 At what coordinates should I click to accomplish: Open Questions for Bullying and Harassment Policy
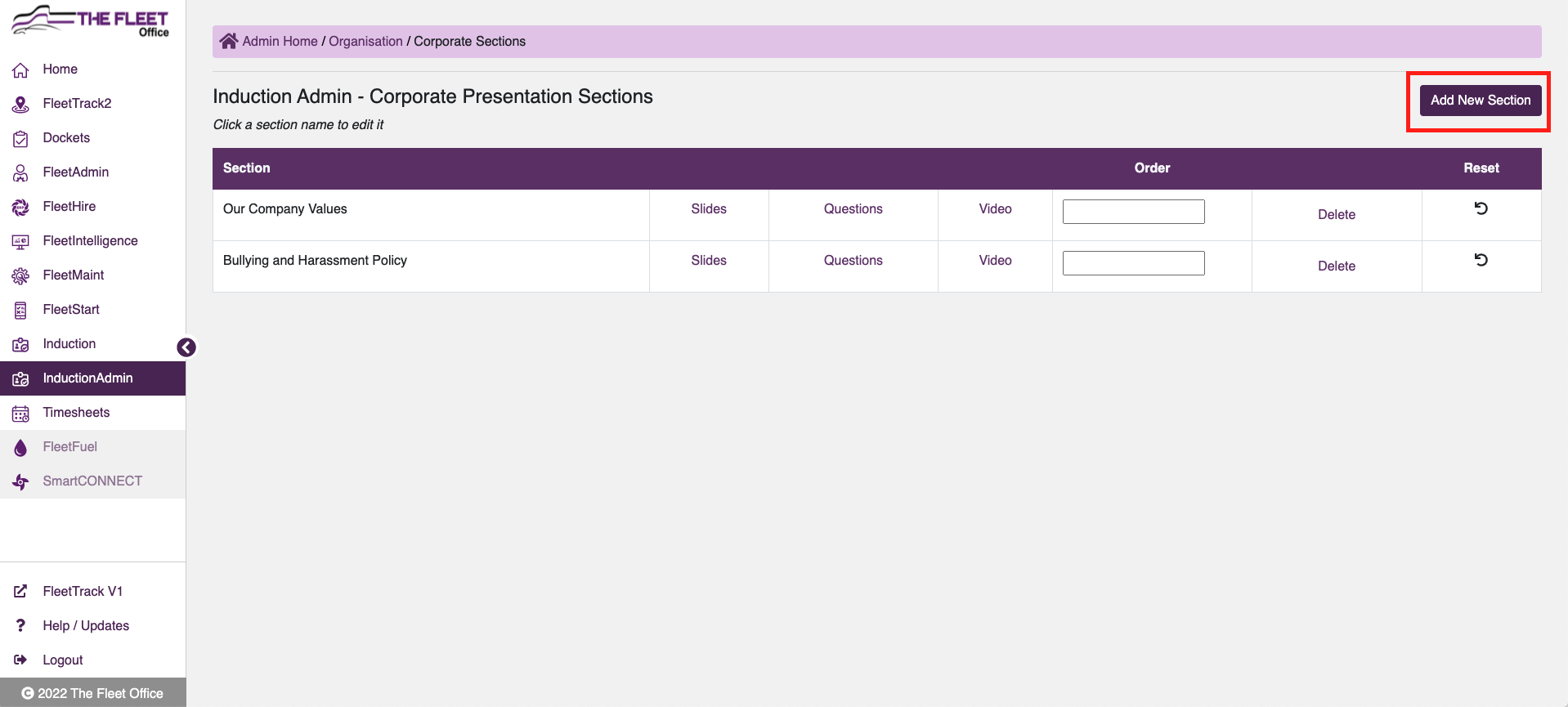pos(853,261)
